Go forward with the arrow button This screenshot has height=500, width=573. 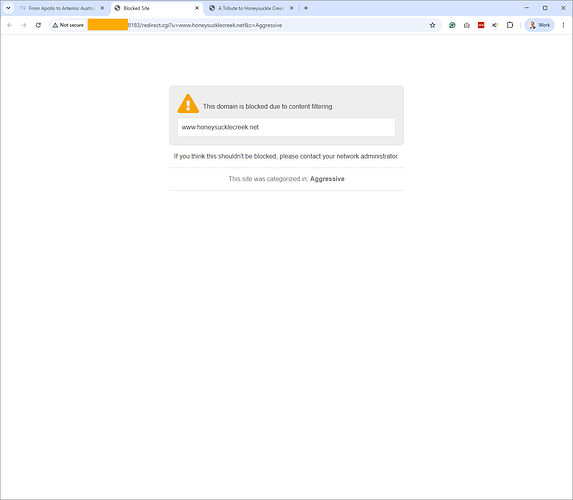point(24,25)
